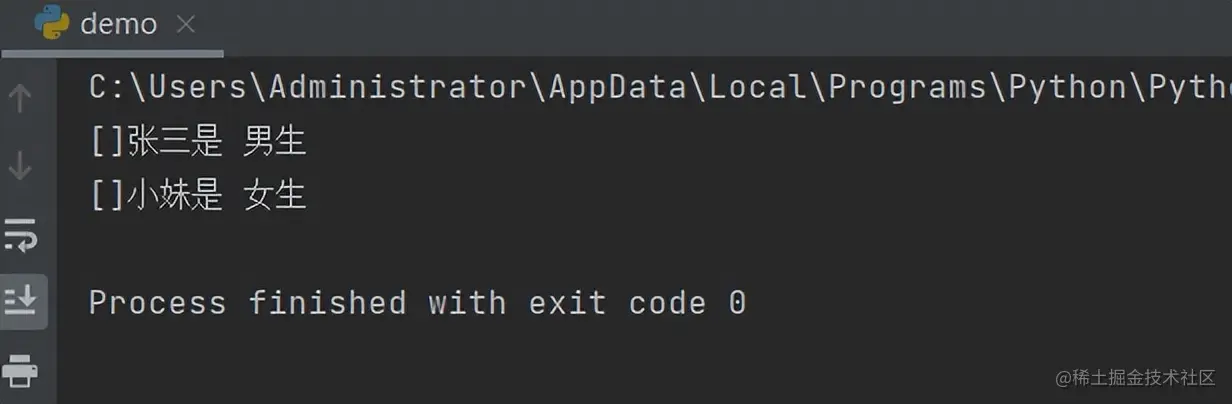
Task: Click the word 男生 in the output
Action: (275, 142)
